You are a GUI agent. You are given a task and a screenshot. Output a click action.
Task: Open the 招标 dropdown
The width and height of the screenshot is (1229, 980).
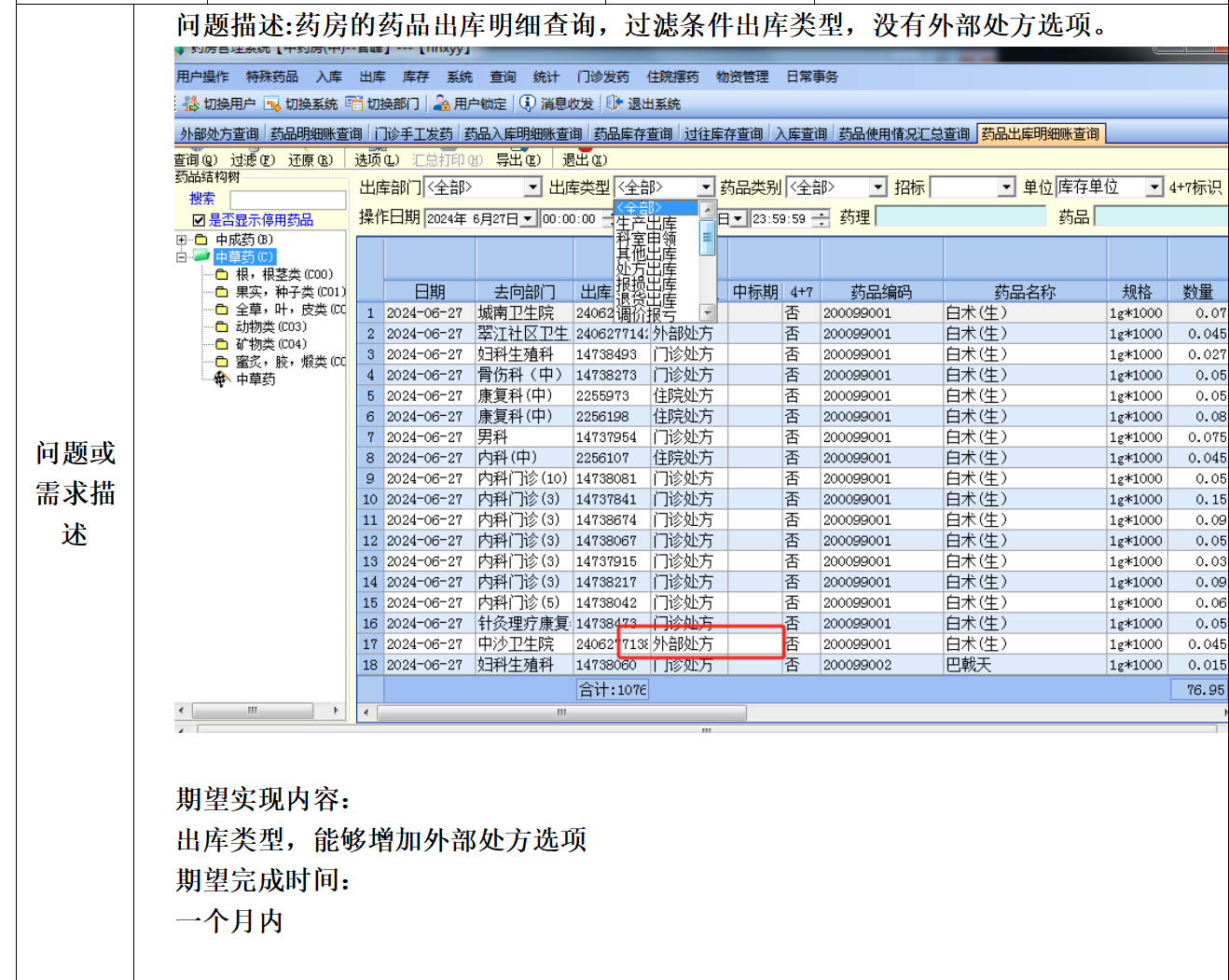pyautogui.click(x=1006, y=187)
